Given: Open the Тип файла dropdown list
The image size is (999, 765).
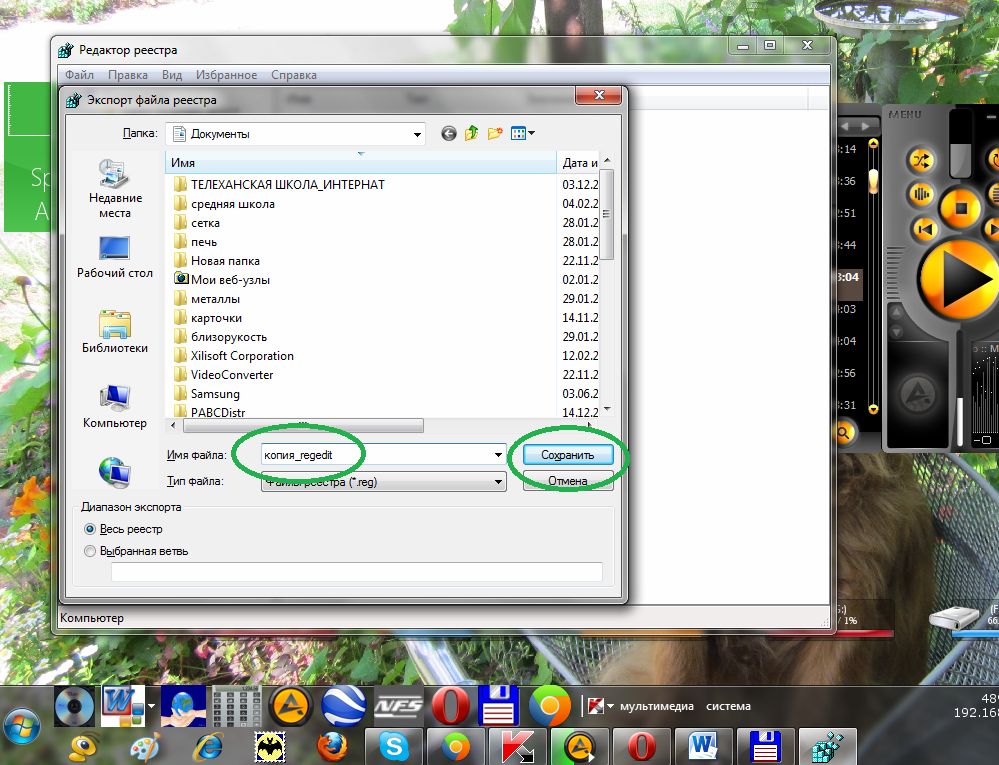Looking at the screenshot, I should pyautogui.click(x=498, y=482).
